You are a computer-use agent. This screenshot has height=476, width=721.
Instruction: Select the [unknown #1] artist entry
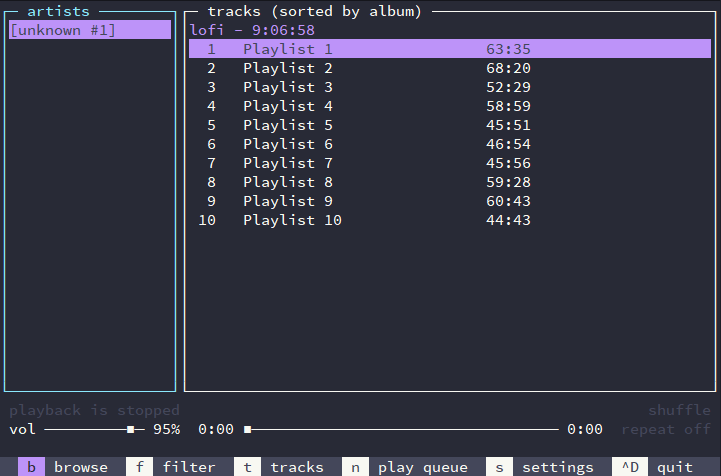coord(63,30)
